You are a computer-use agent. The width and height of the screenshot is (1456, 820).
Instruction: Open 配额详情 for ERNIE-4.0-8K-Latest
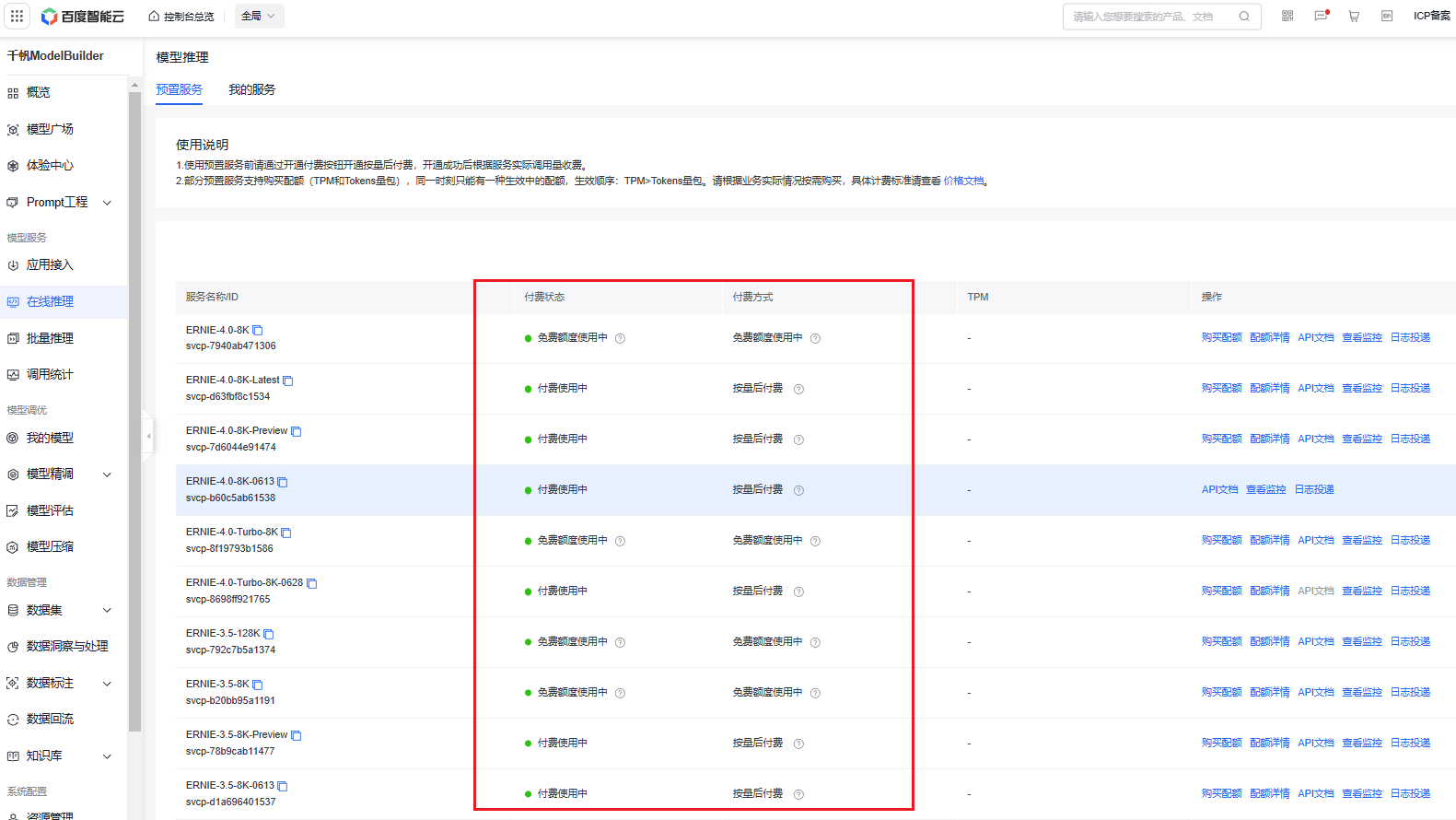click(1270, 389)
